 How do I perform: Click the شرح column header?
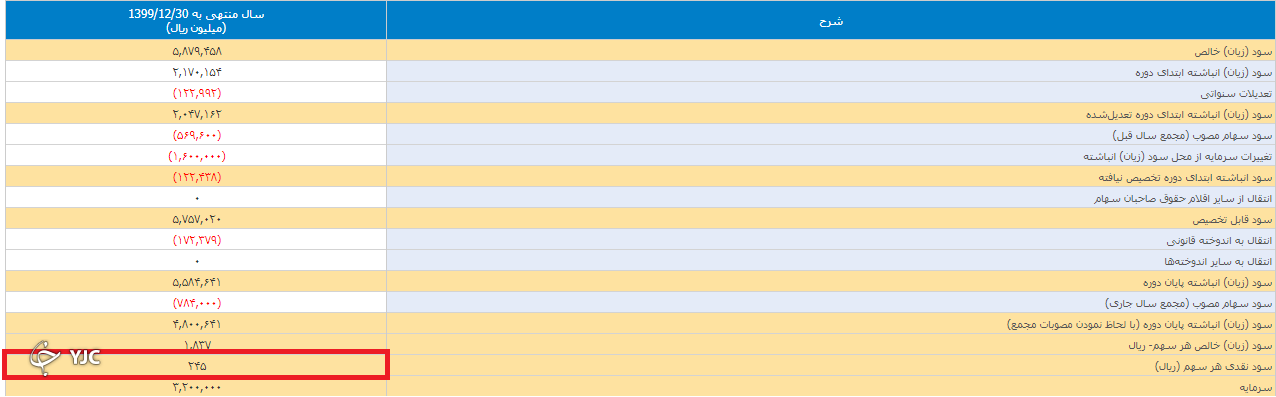coord(830,21)
